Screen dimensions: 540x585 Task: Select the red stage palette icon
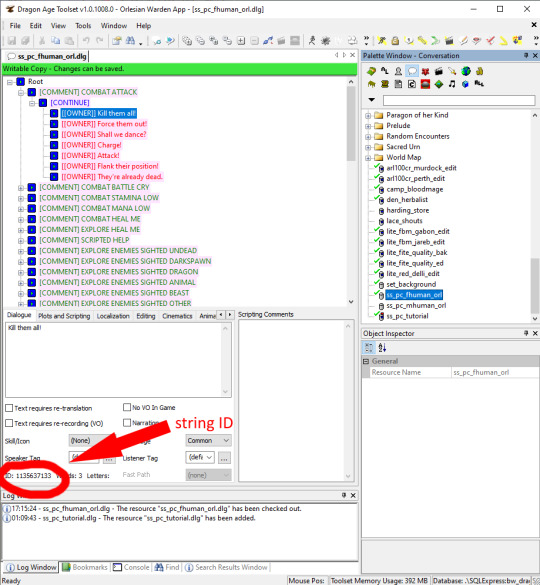pyautogui.click(x=425, y=84)
